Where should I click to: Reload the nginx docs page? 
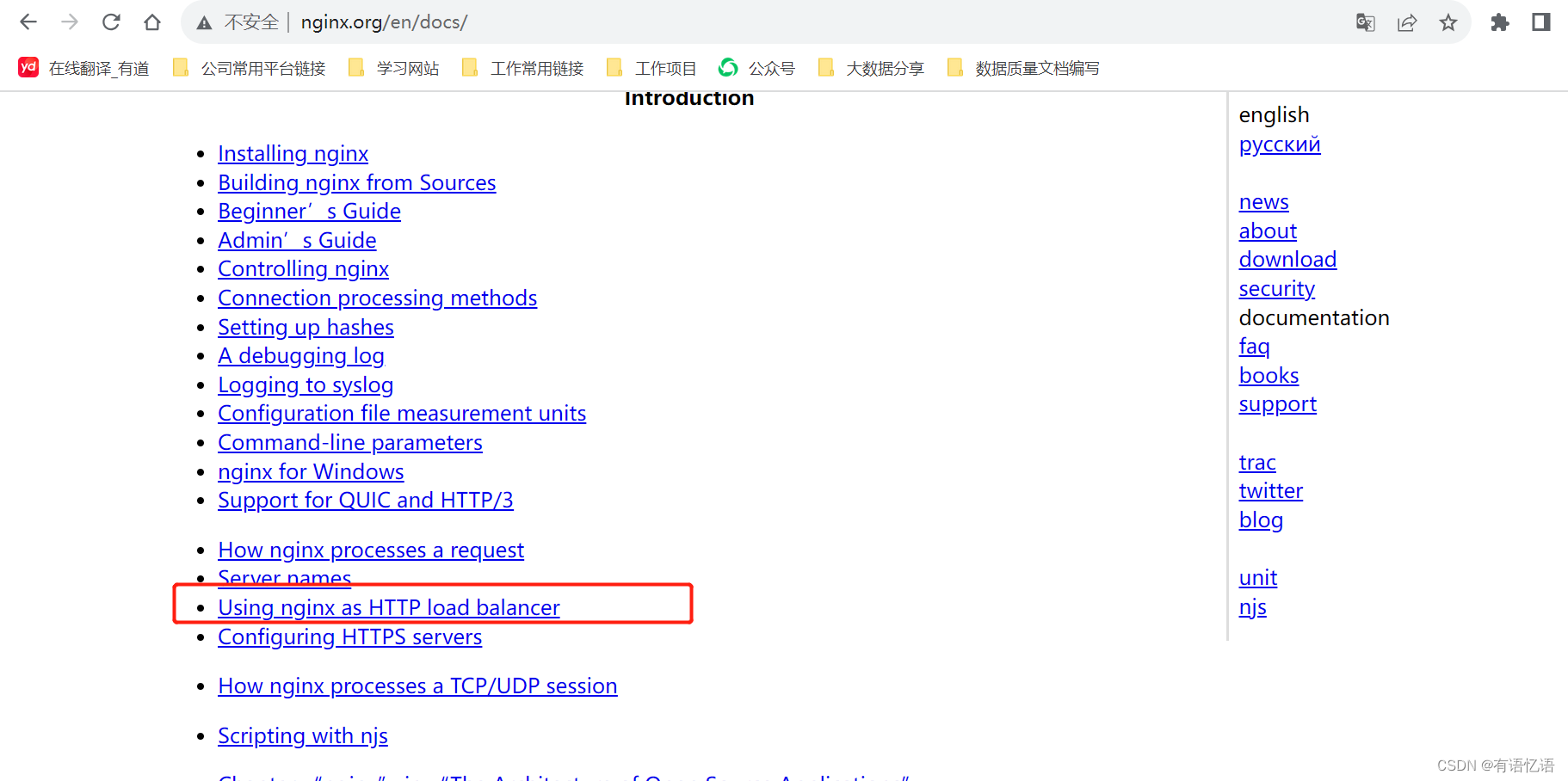pyautogui.click(x=111, y=22)
